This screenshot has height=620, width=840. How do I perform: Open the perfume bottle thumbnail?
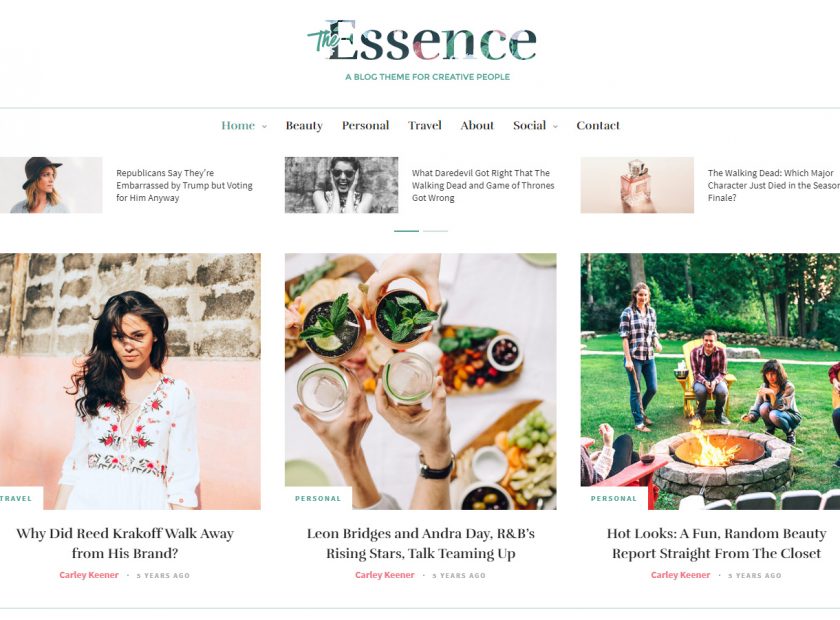637,185
